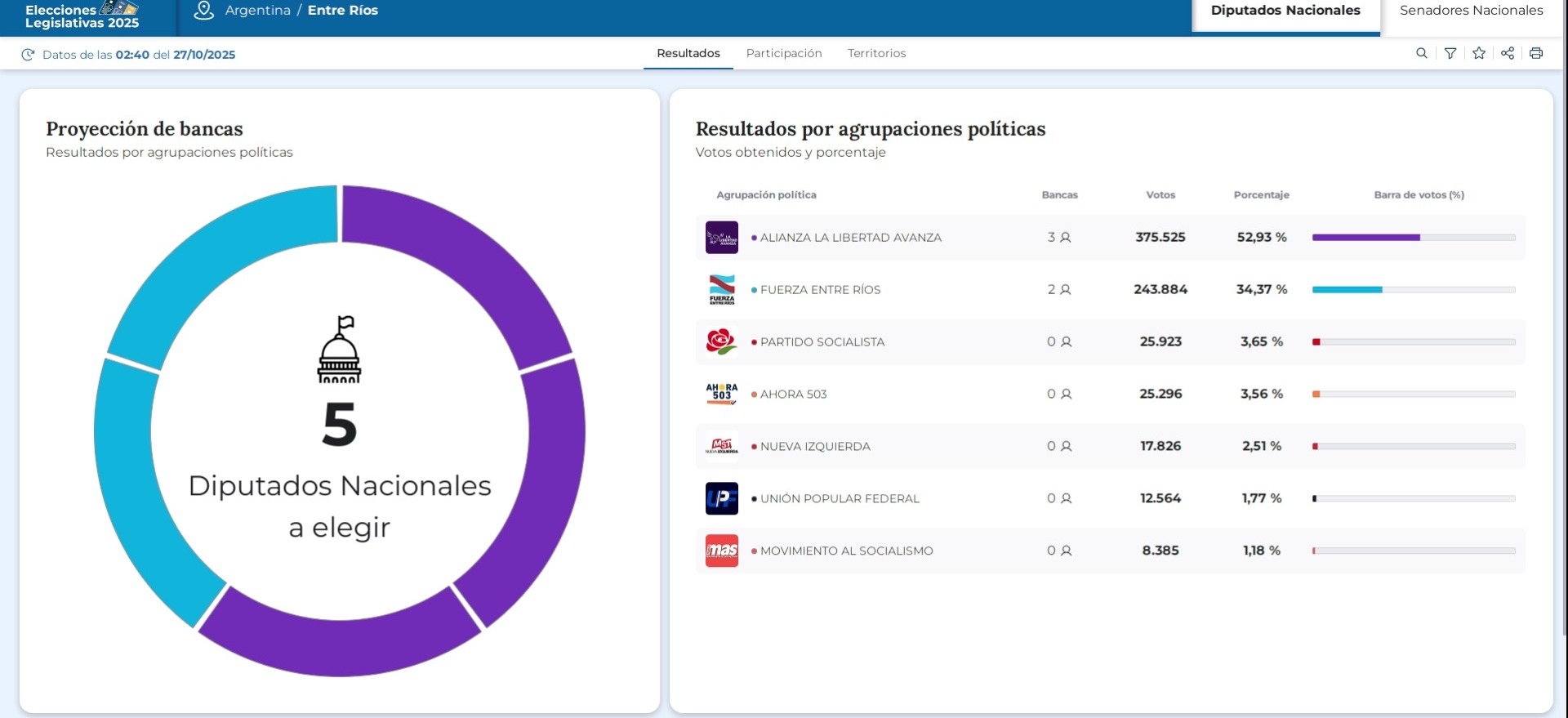
Task: Click the Fuerza Entre Ríos logo
Action: click(721, 290)
